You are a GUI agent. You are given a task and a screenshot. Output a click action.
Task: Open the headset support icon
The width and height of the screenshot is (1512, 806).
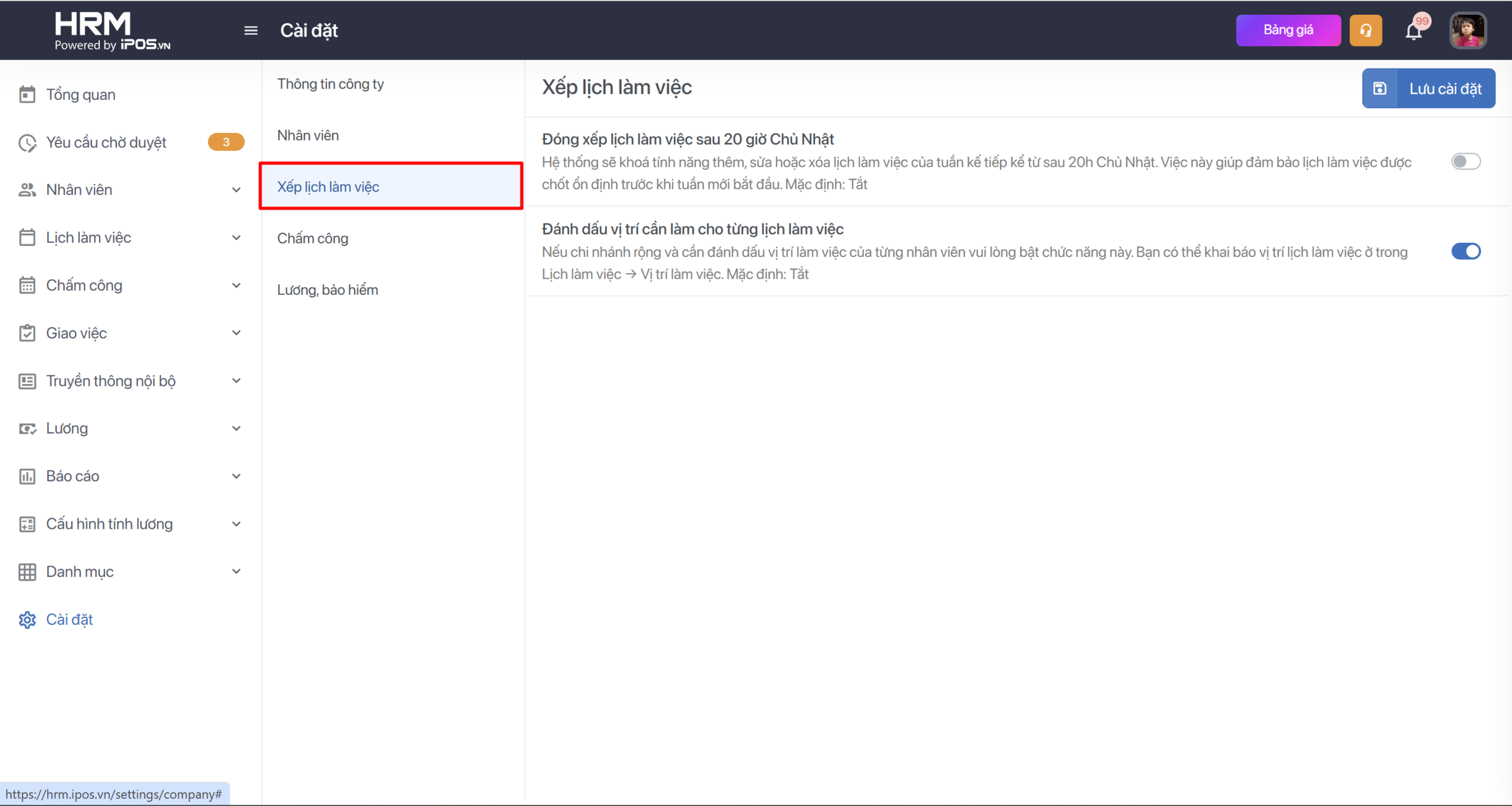click(x=1366, y=30)
